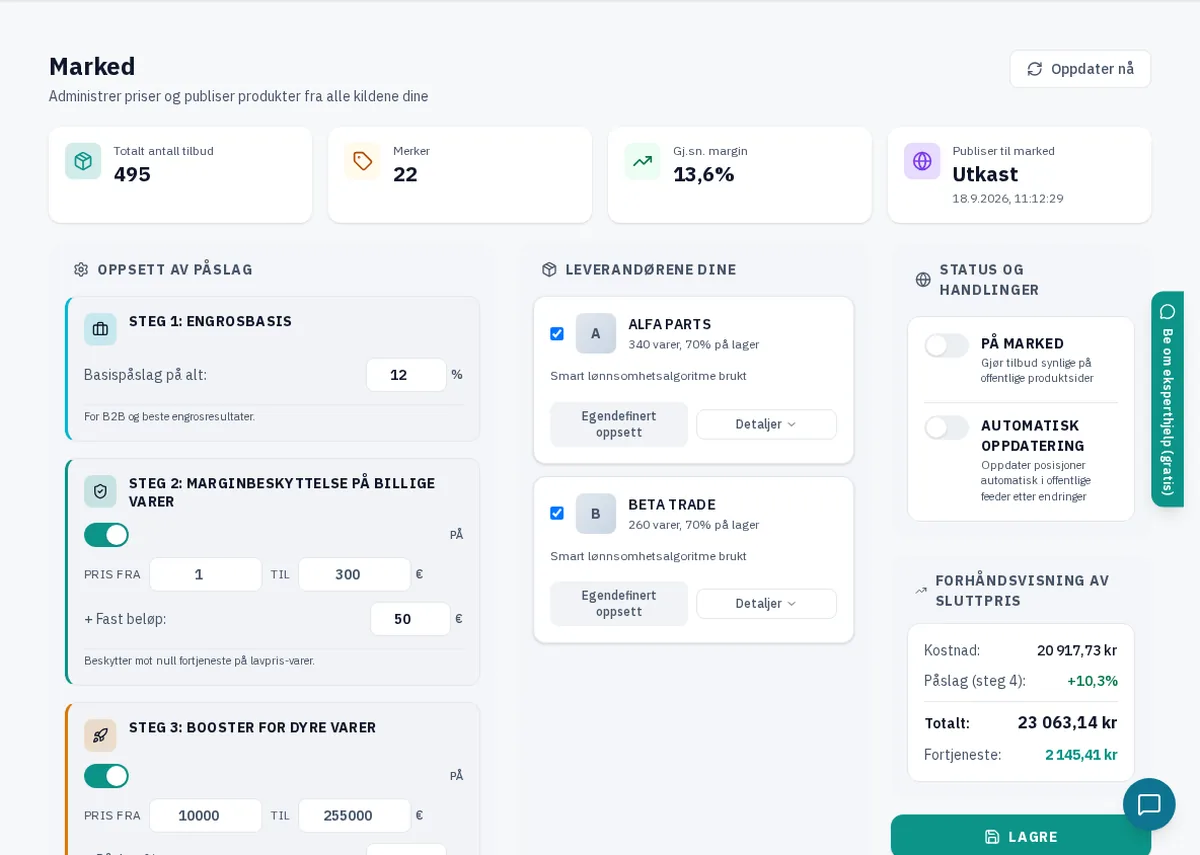Click the briefcase icon for Steg 1 Engrosbasis
The width and height of the screenshot is (1200, 855).
pos(100,329)
